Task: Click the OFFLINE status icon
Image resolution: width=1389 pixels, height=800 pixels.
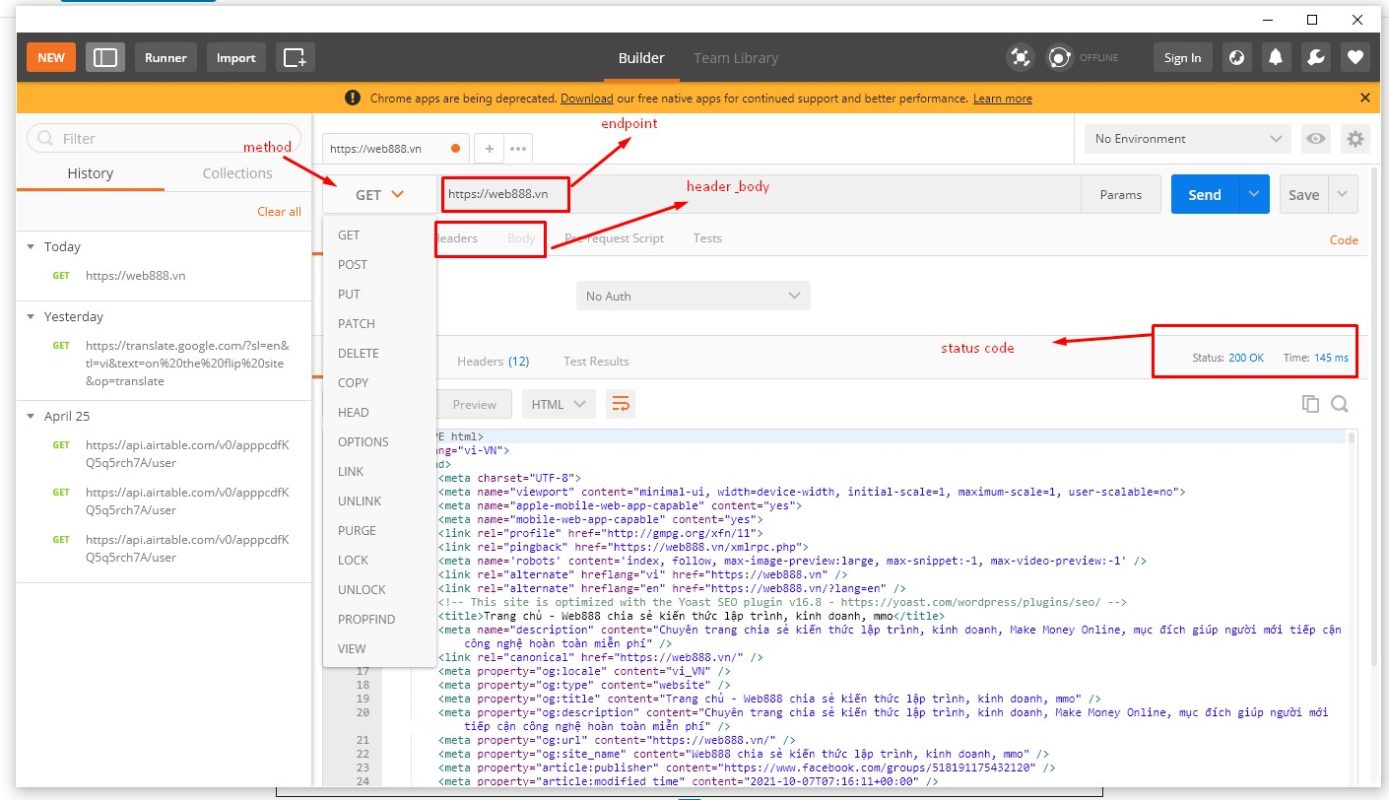Action: point(1059,58)
